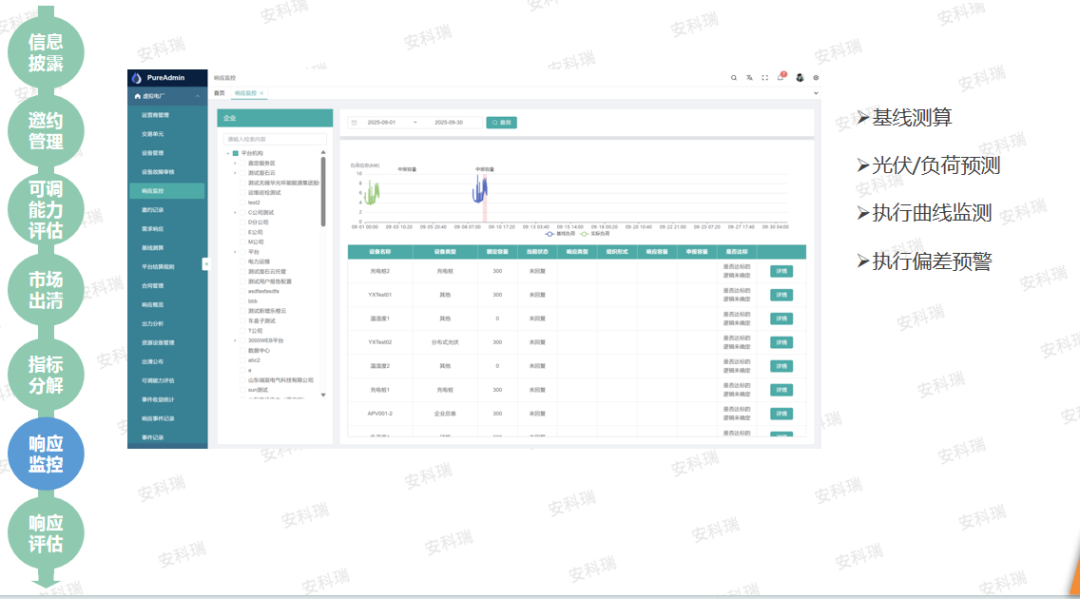The height and width of the screenshot is (599, 1080).
Task: Open the search magnifier in the header
Action: (734, 78)
